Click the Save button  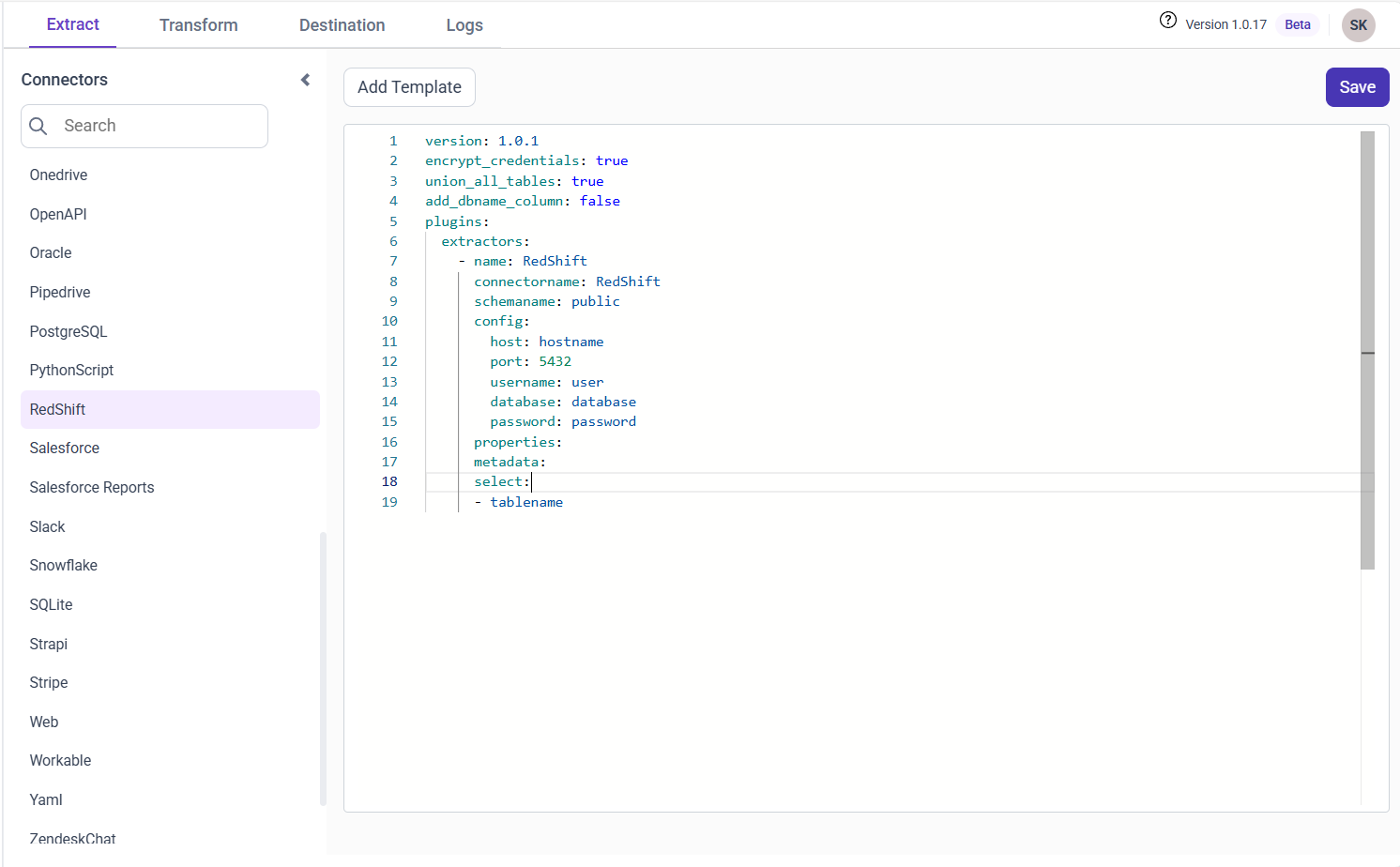click(x=1357, y=86)
